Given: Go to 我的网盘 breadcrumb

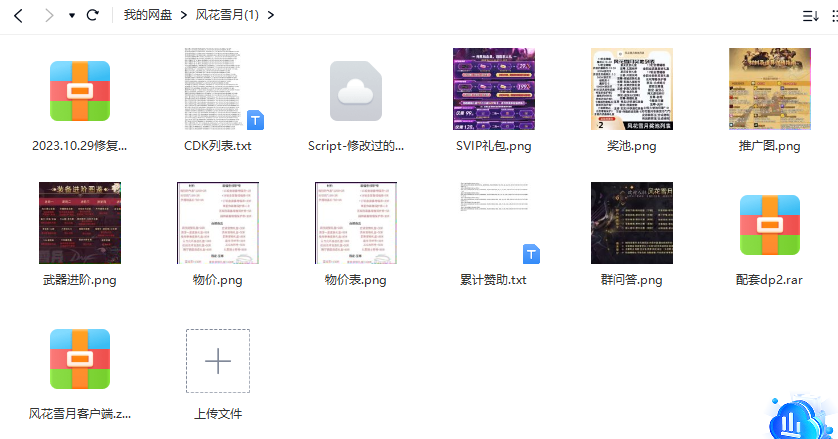Looking at the screenshot, I should (x=147, y=16).
